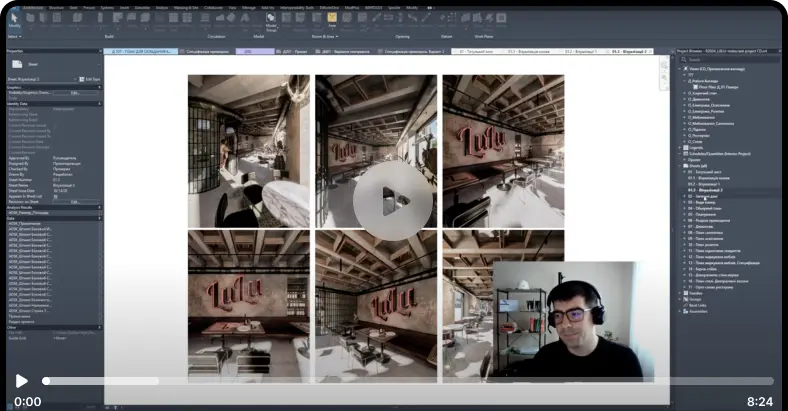Open the Massing & Site ribbon tab

point(185,8)
